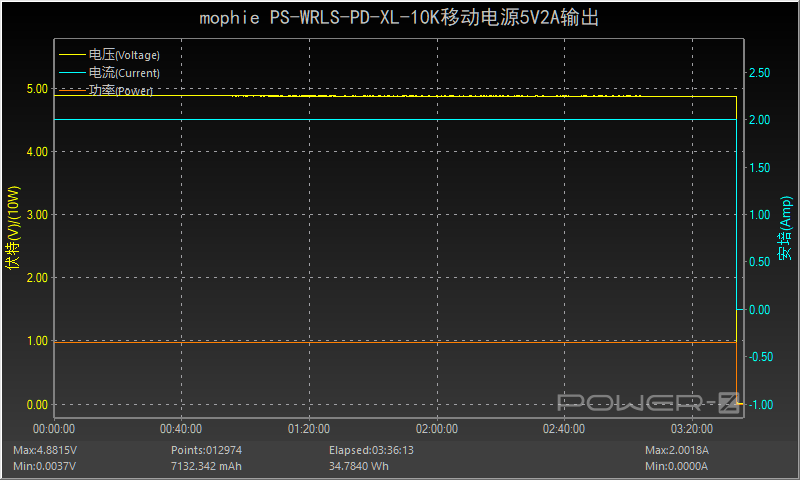Click the 02:00:00 time axis label
800x480 pixels.
(437, 429)
